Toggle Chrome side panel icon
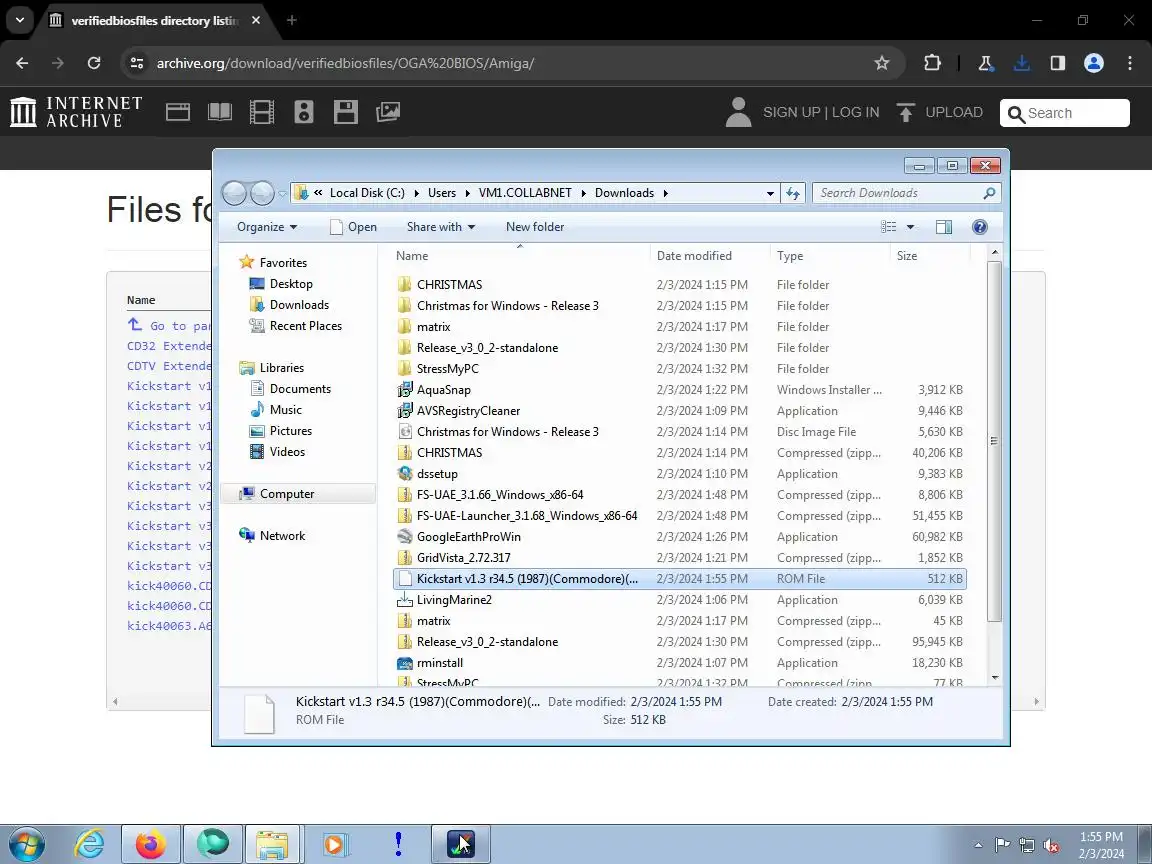1152x864 pixels. 1057,63
